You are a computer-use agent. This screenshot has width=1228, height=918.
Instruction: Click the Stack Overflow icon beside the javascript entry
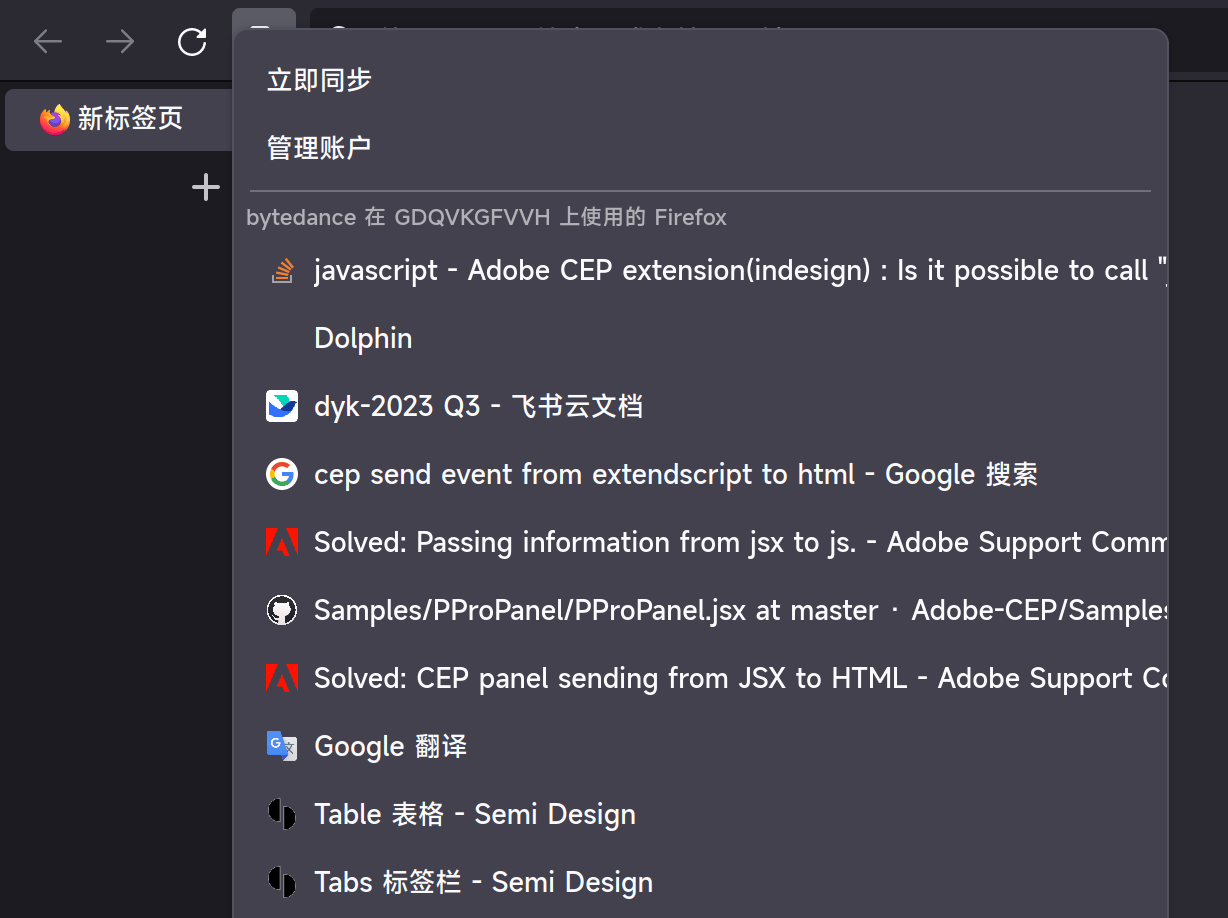coord(282,270)
